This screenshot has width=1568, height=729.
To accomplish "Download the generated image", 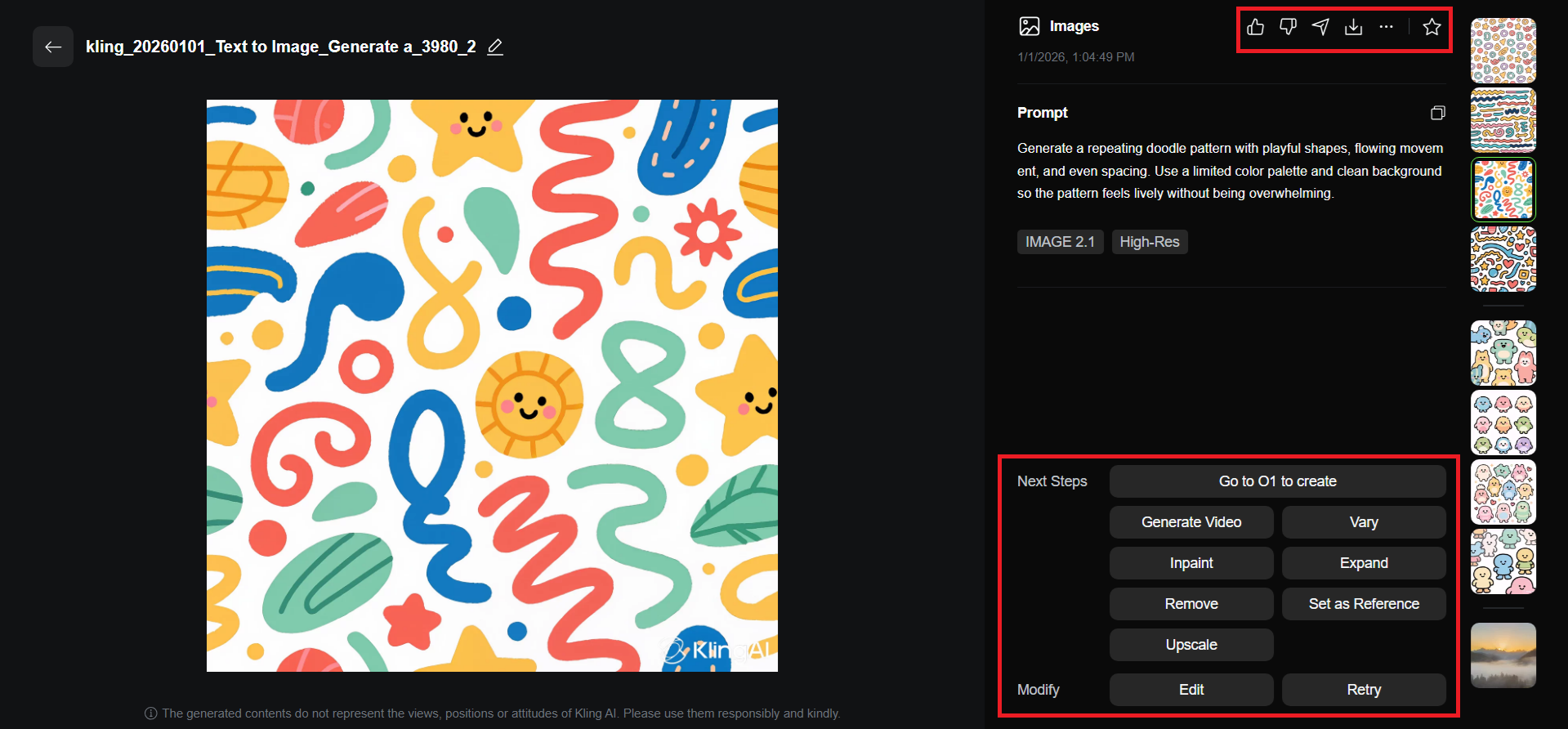I will tap(1354, 27).
